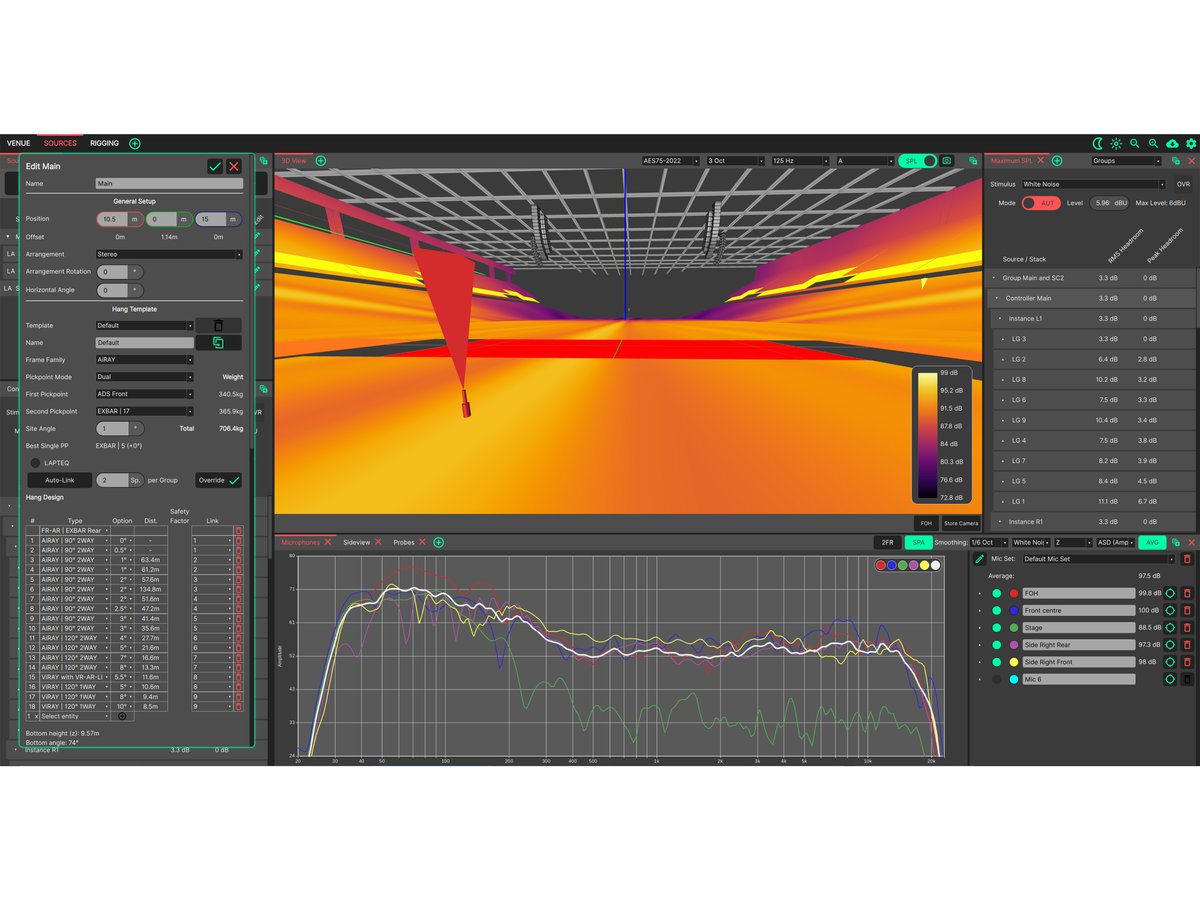Viewport: 1200px width, 900px height.
Task: Add a panel tab next to 3D View
Action: (321, 160)
